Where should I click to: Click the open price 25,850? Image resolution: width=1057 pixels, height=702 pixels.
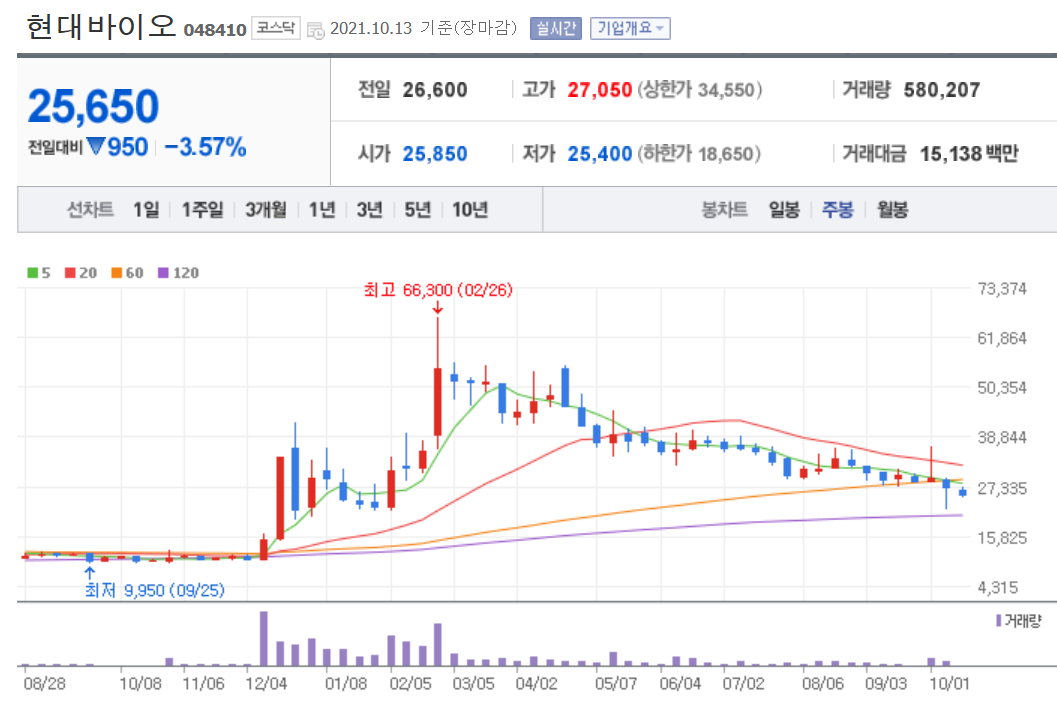click(435, 154)
